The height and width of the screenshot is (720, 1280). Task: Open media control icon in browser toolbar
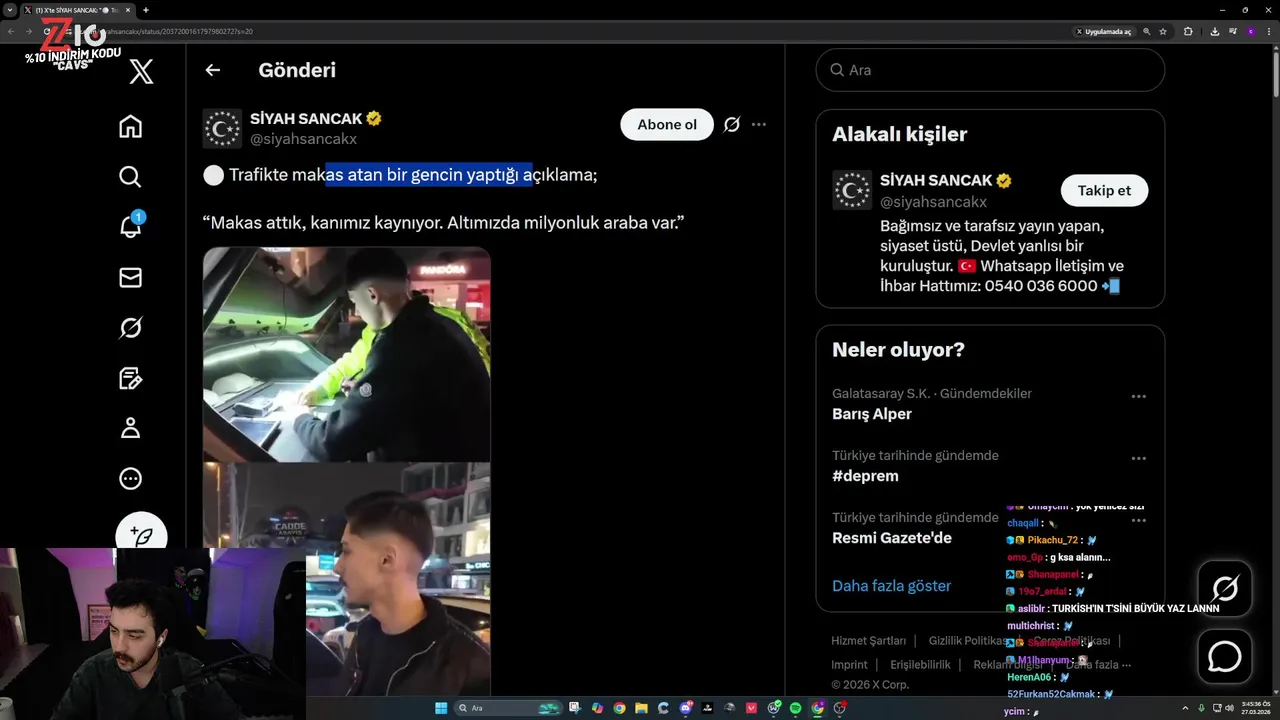point(1232,32)
